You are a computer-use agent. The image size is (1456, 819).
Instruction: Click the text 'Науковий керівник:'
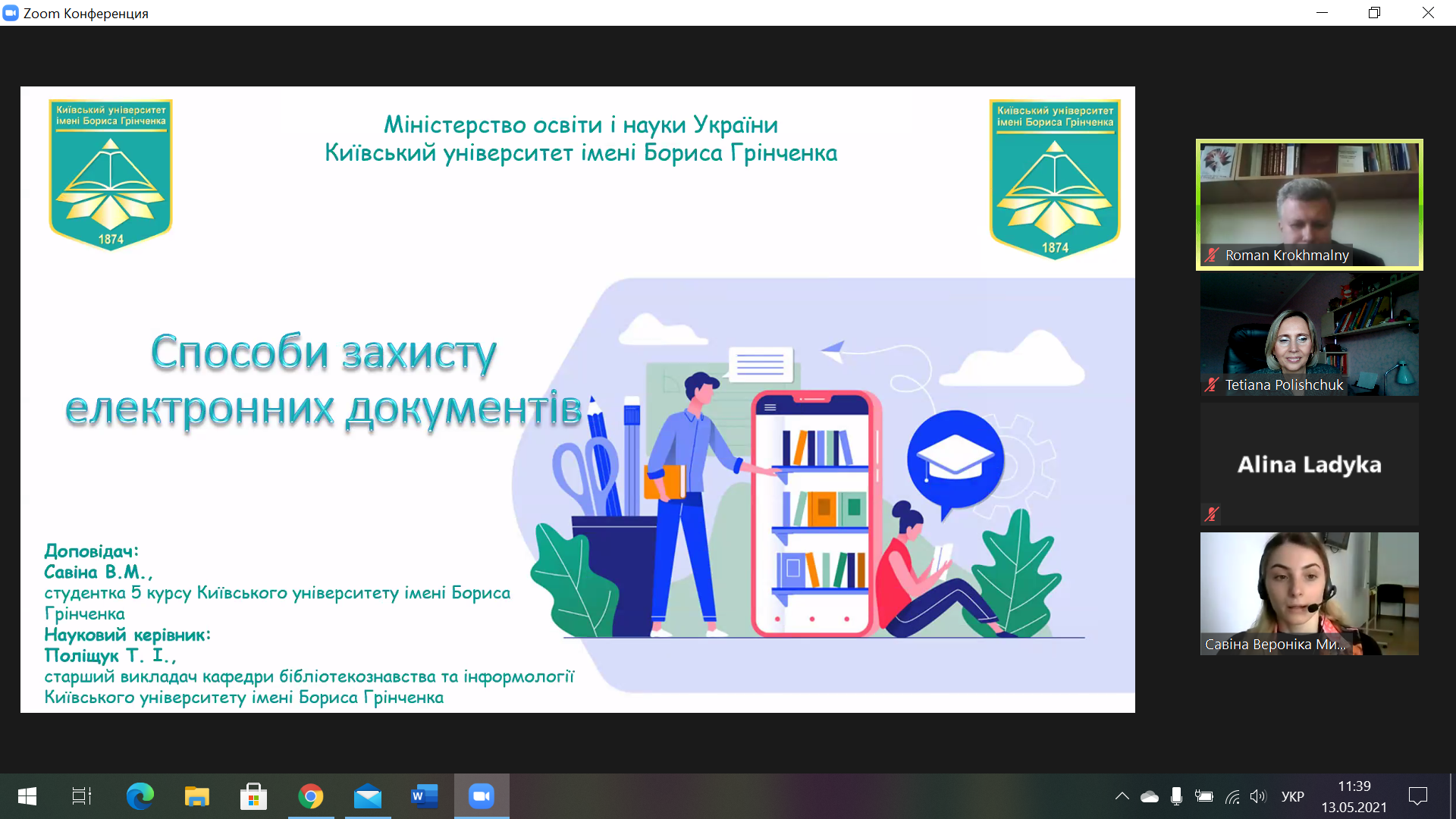coord(127,635)
